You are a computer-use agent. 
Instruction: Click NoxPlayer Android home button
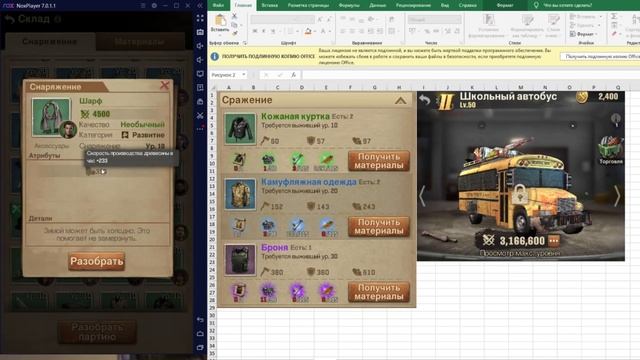(200, 333)
